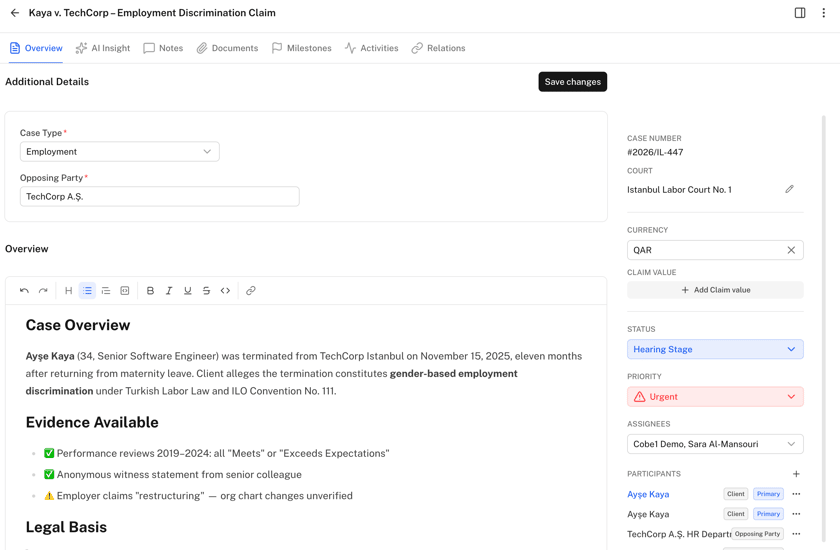This screenshot has width=840, height=550.
Task: Toggle strikethrough formatting
Action: coord(206,291)
